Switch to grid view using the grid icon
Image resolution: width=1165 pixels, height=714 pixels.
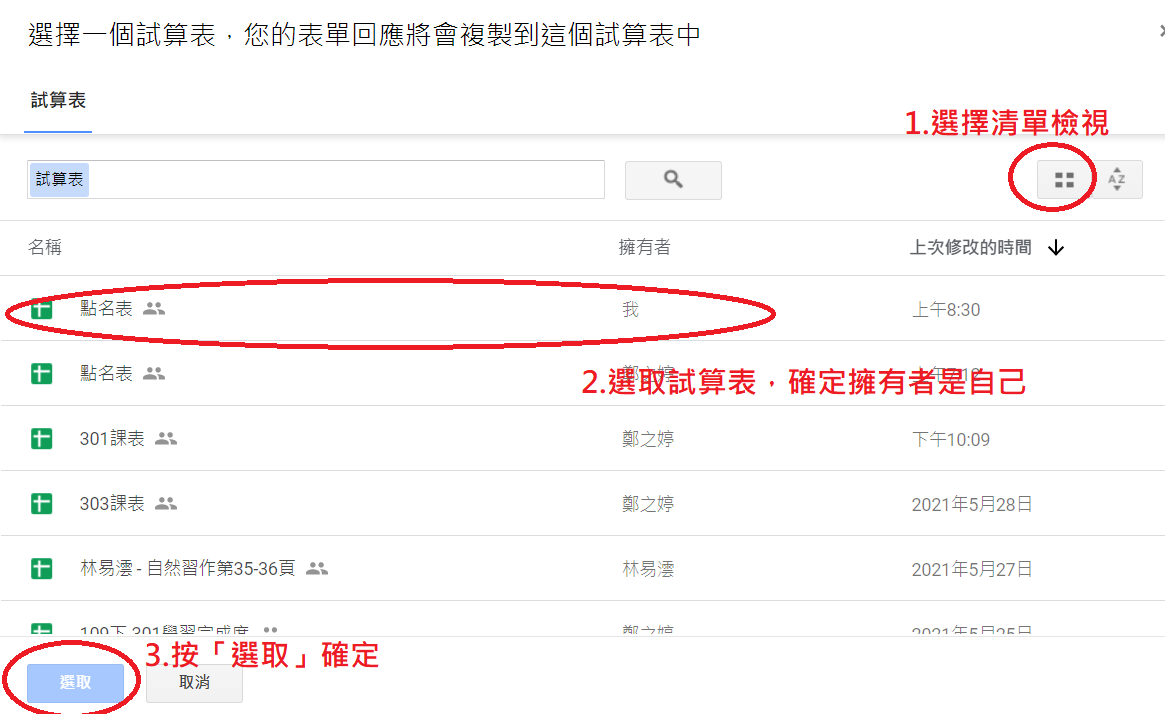(1064, 180)
